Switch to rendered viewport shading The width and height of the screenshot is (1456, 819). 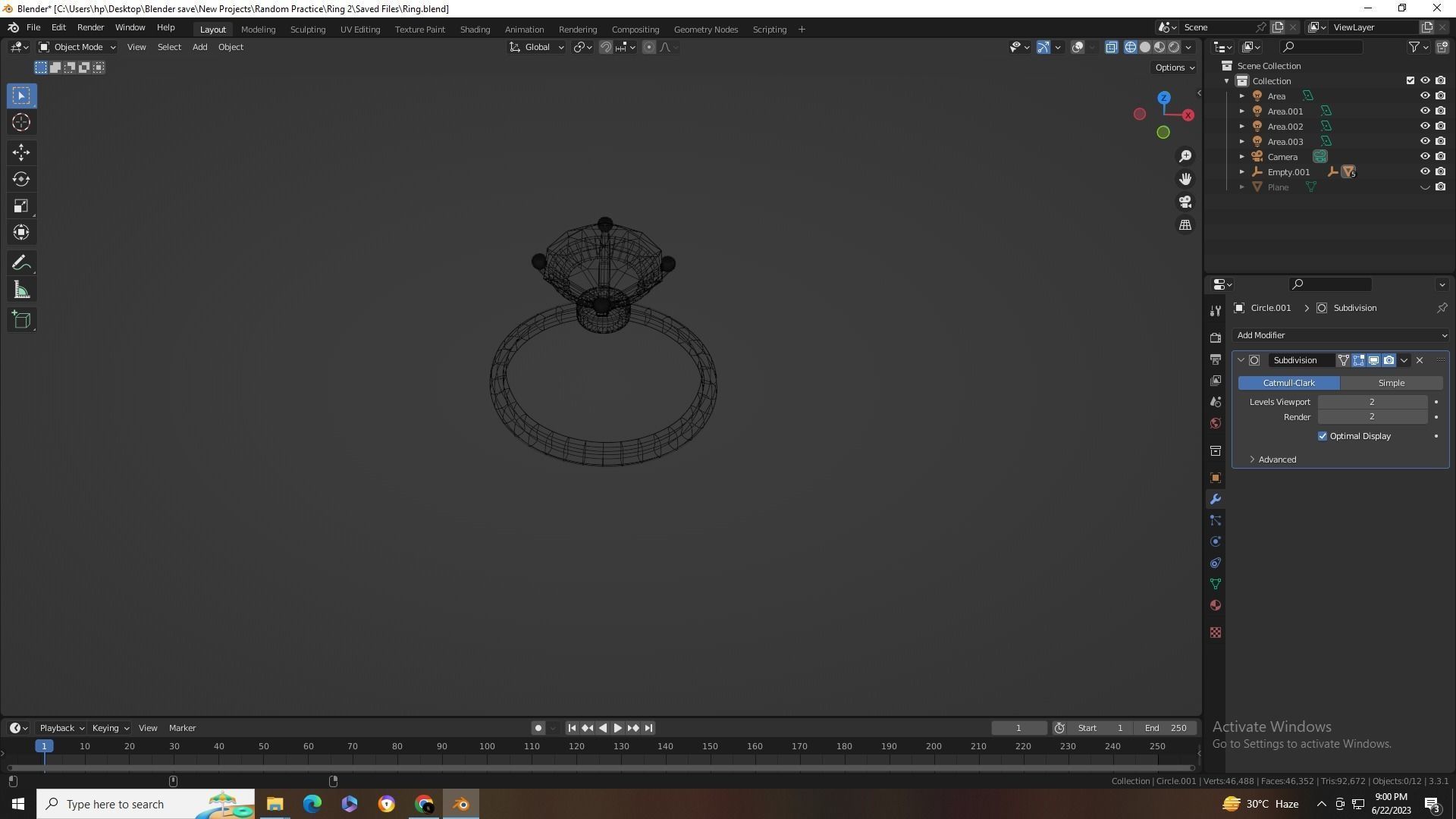pyautogui.click(x=1174, y=47)
